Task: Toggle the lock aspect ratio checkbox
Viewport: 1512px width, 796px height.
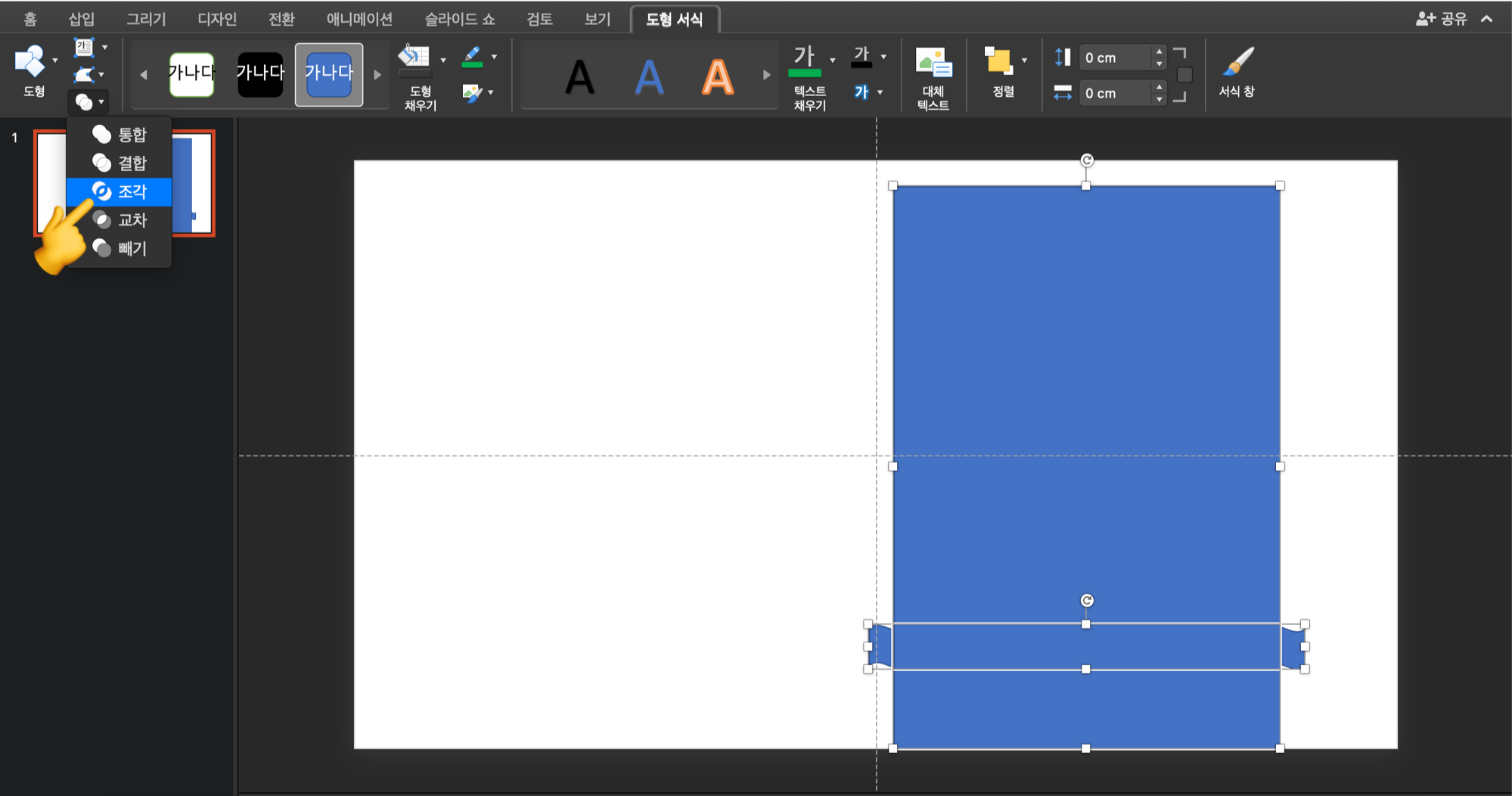Action: pos(1184,75)
